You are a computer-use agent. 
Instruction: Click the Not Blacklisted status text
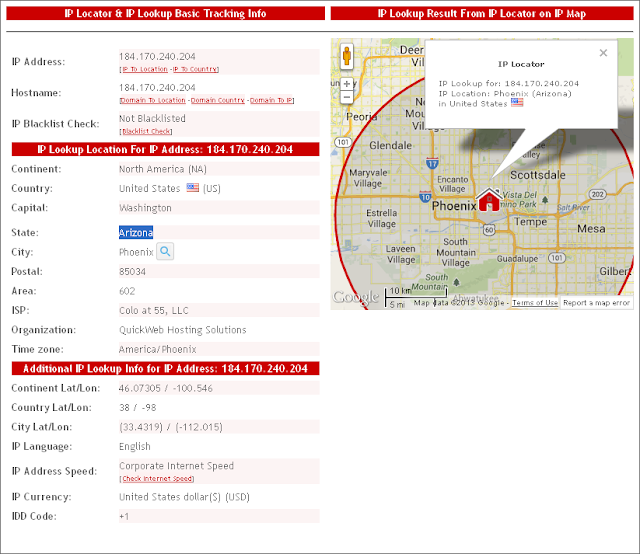coord(152,118)
